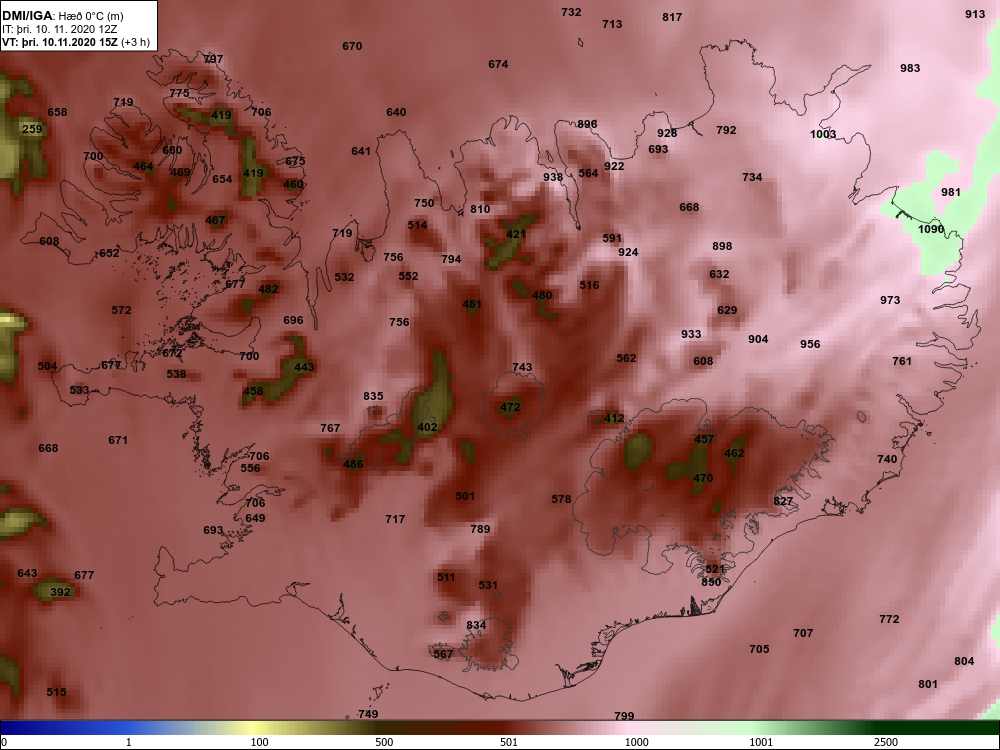Click the DMI/IGA Hæð 0°C (m) title

click(x=62, y=16)
